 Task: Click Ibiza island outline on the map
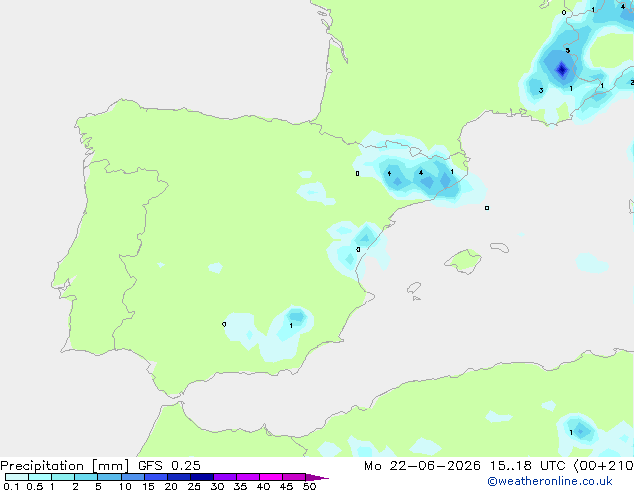click(414, 288)
